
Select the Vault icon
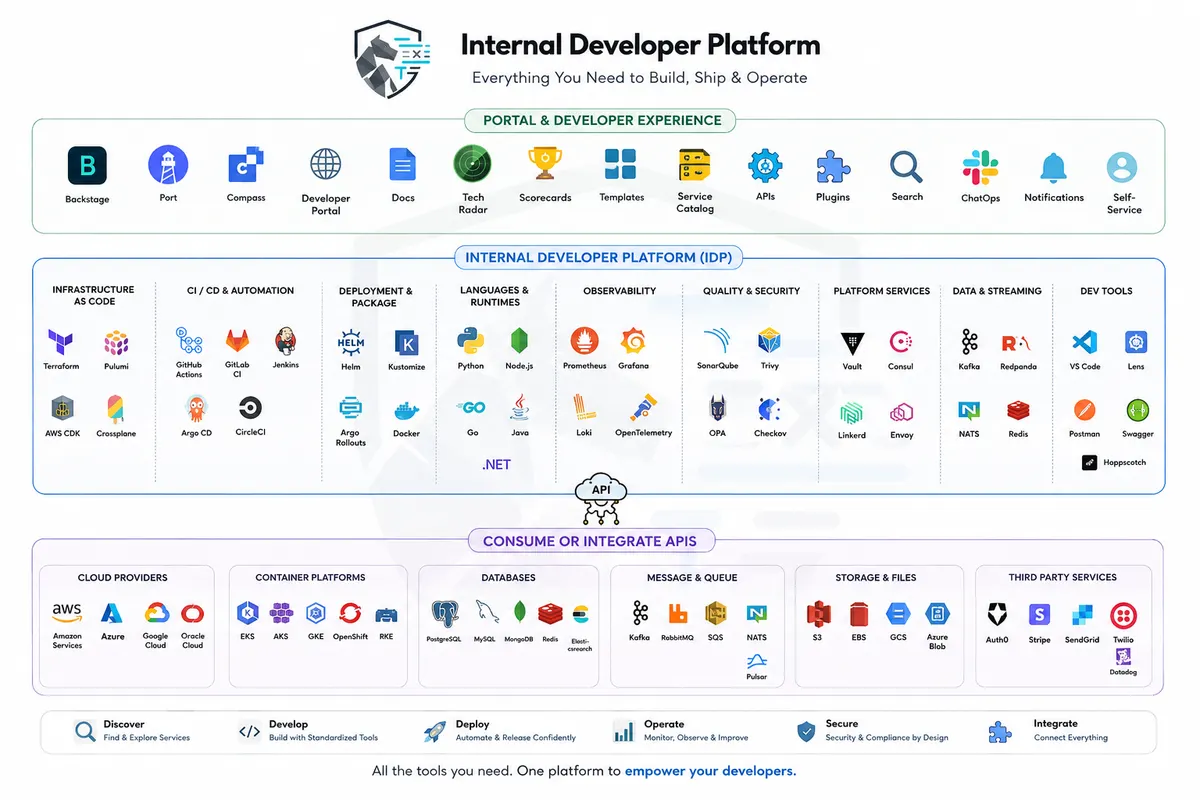point(852,344)
